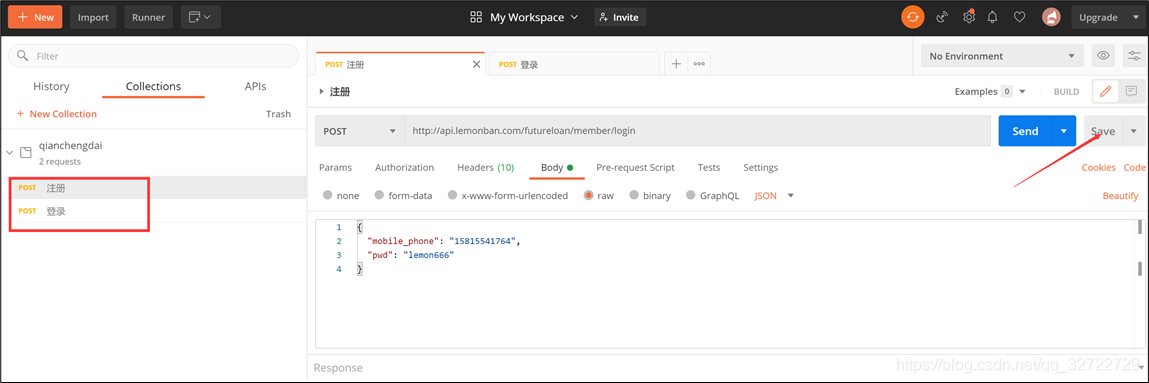Open the Tests tab
This screenshot has width=1149, height=383.
coord(709,168)
